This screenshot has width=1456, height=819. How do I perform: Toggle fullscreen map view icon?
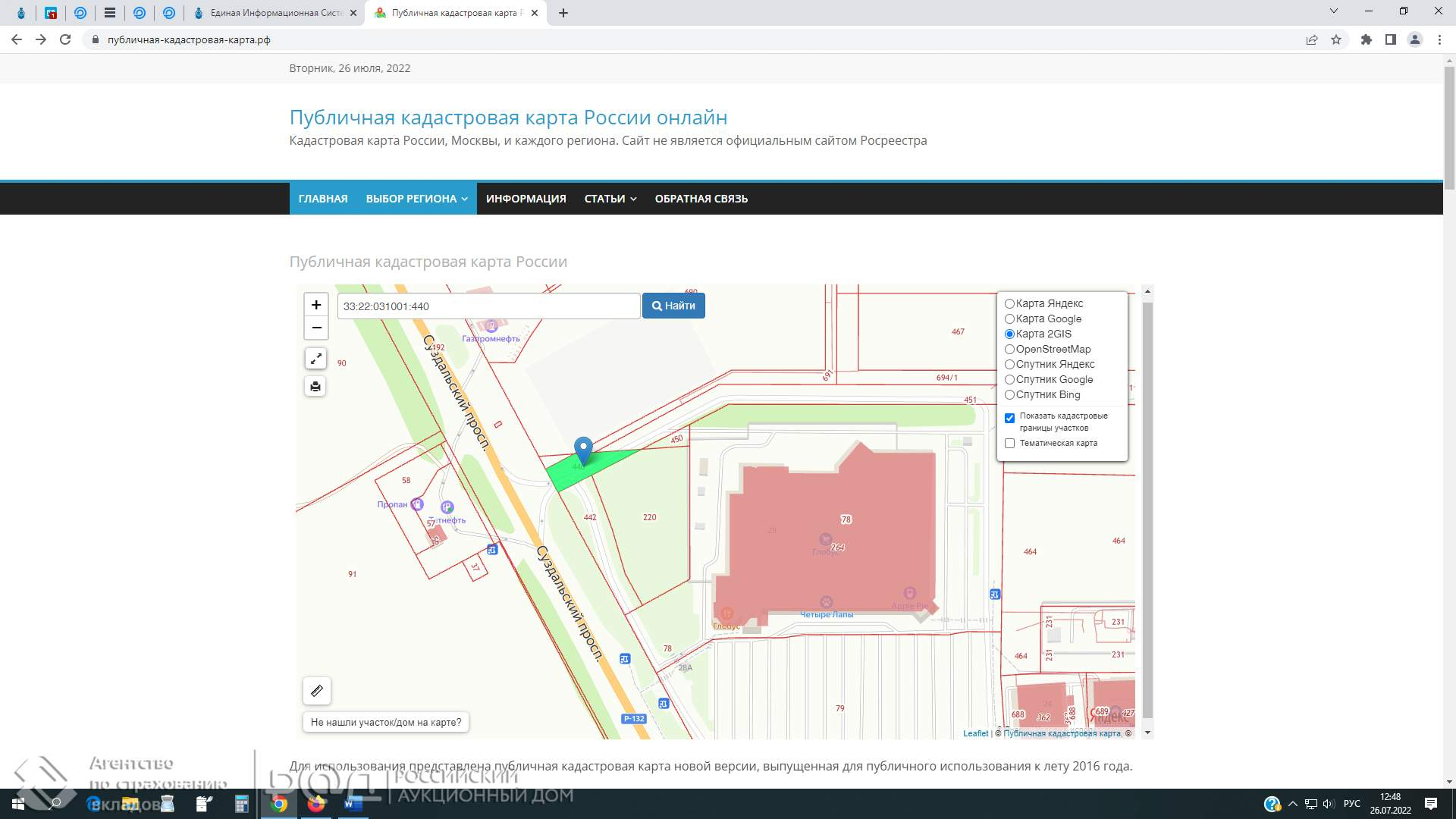(x=315, y=359)
